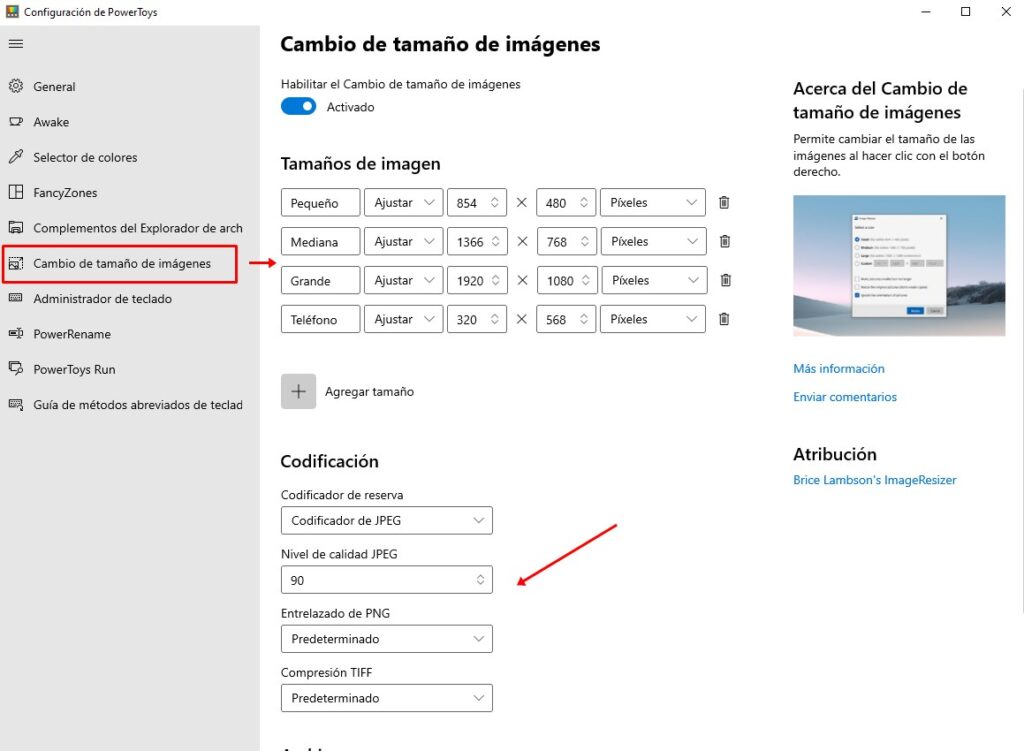Image resolution: width=1024 pixels, height=751 pixels.
Task: Delete the Teléfono size preset
Action: click(724, 319)
